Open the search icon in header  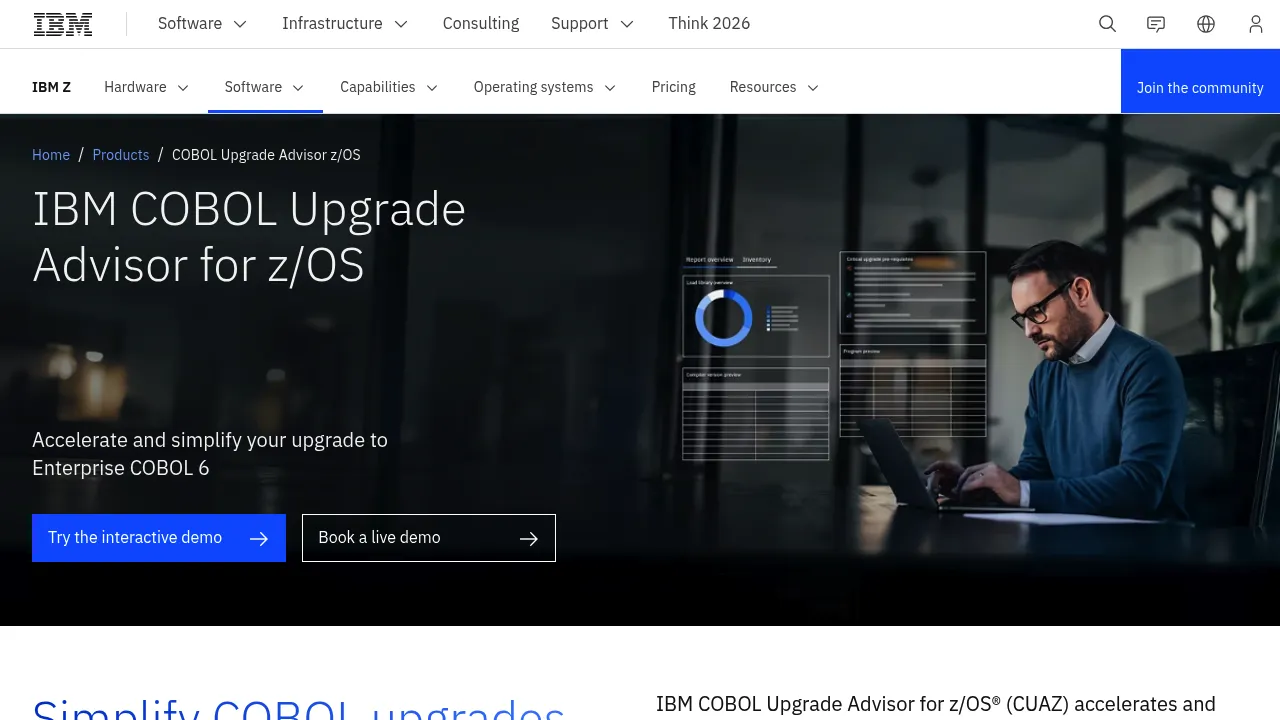(x=1107, y=24)
